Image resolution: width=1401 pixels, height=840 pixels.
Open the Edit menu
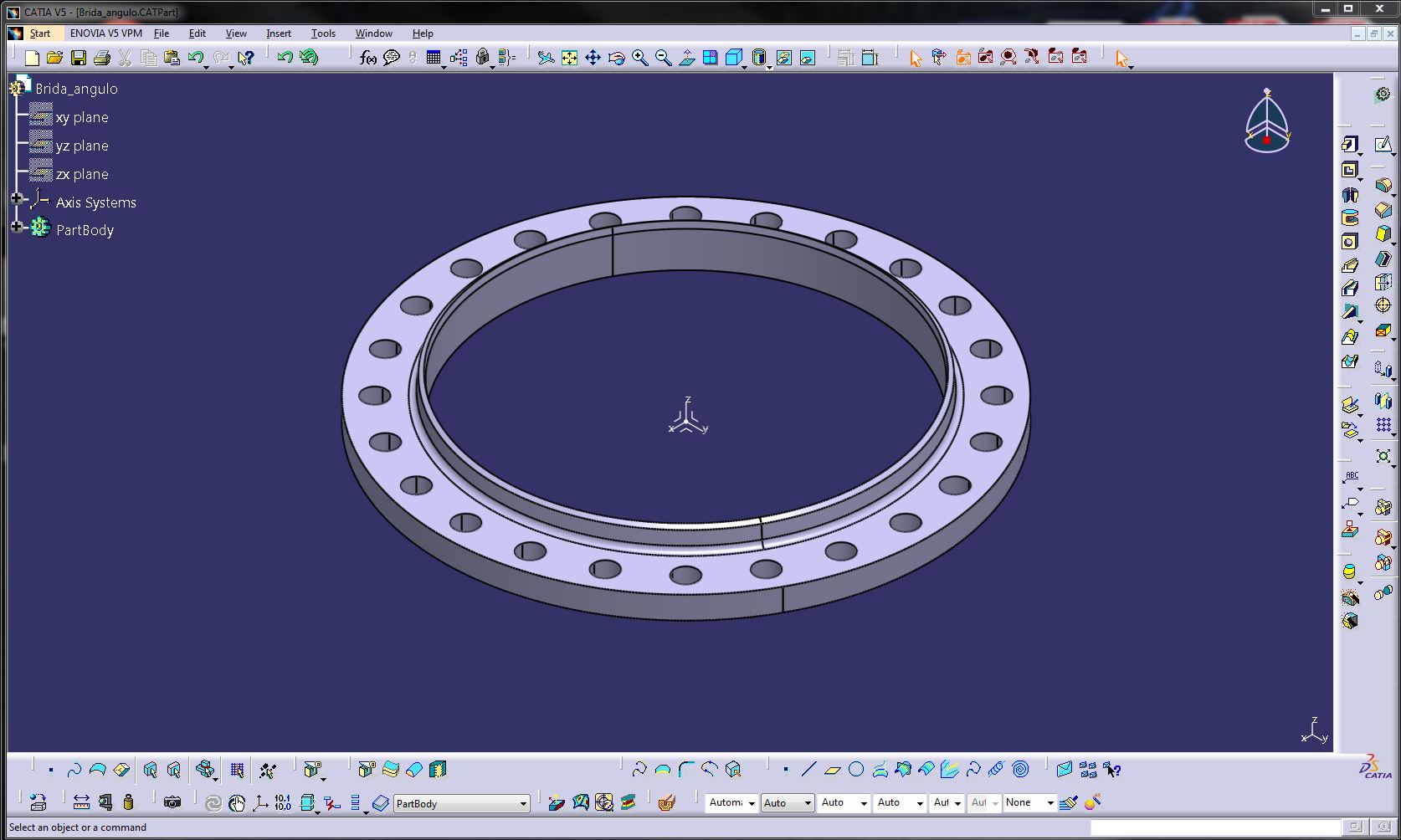point(198,33)
